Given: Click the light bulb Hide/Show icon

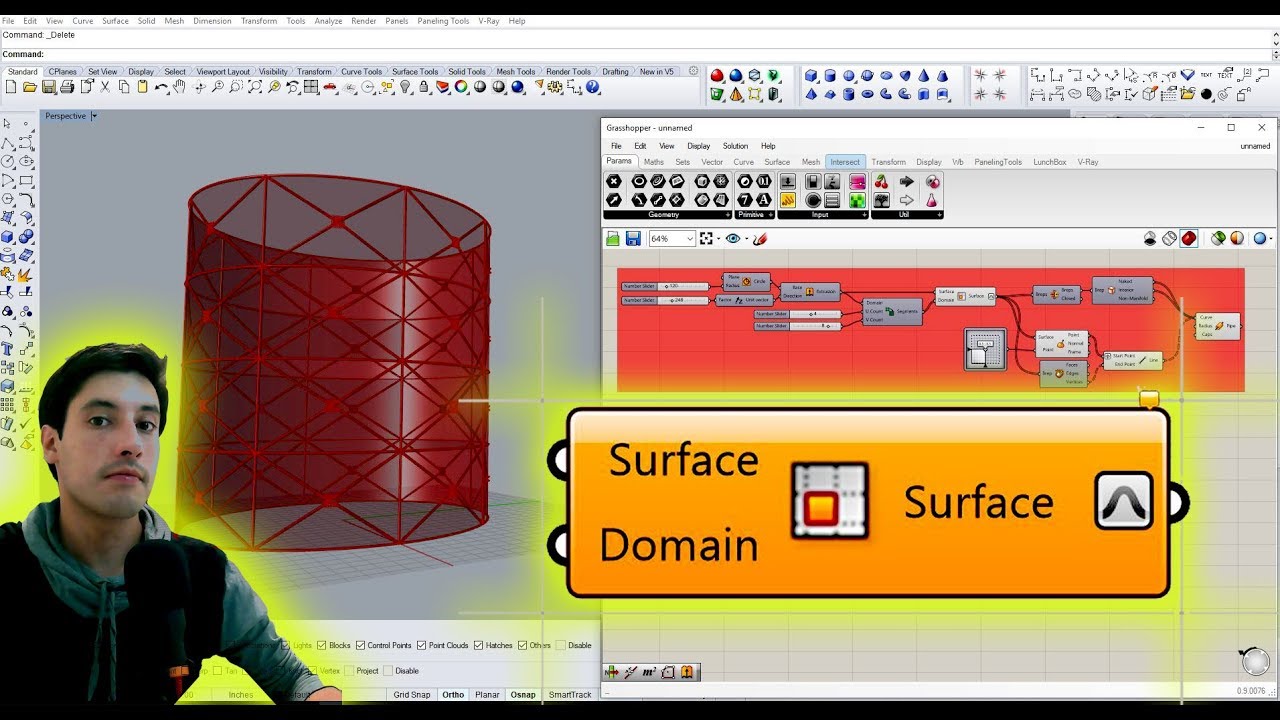Looking at the screenshot, I should coord(405,87).
